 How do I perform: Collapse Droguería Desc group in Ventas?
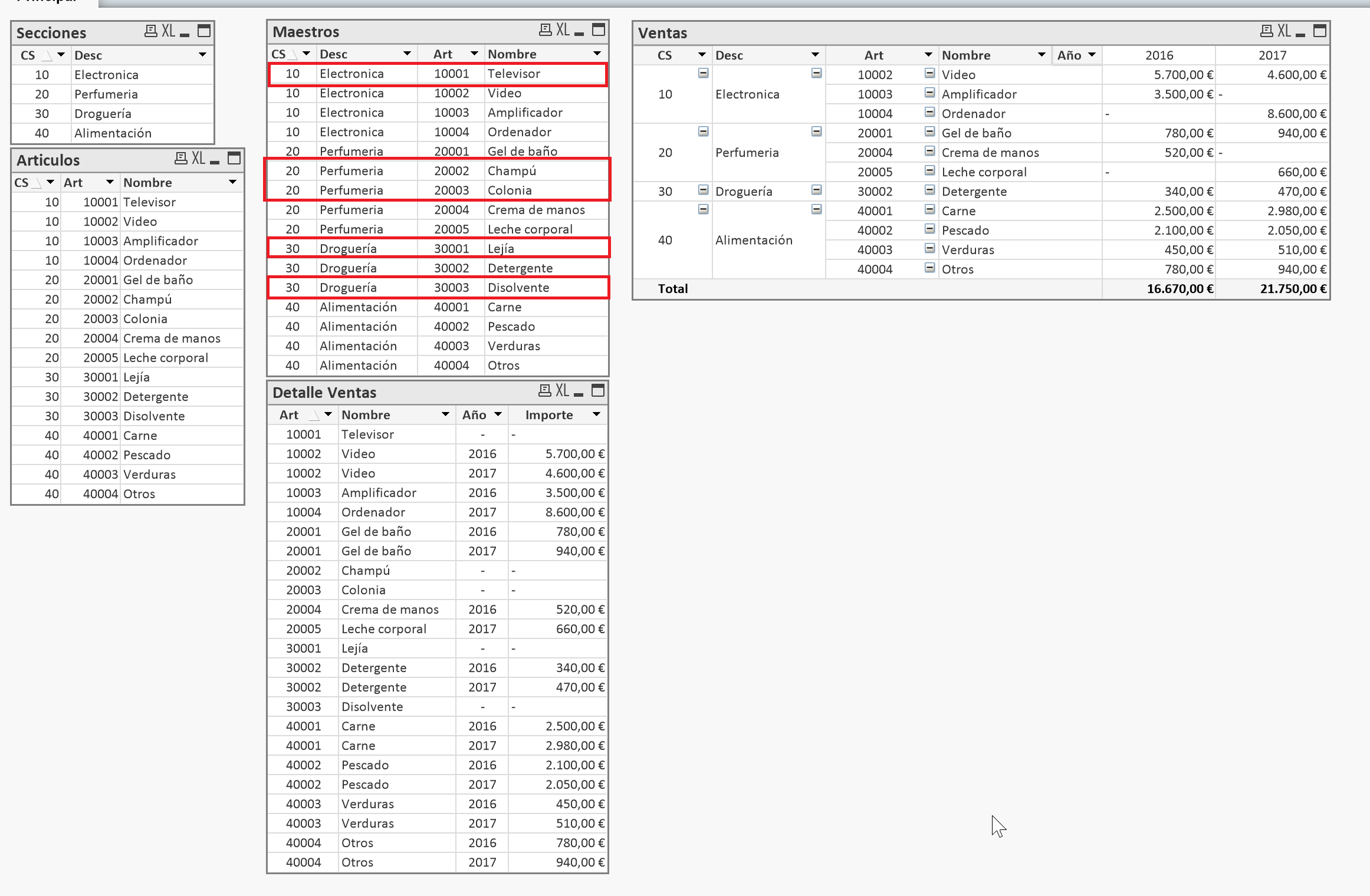pyautogui.click(x=816, y=190)
